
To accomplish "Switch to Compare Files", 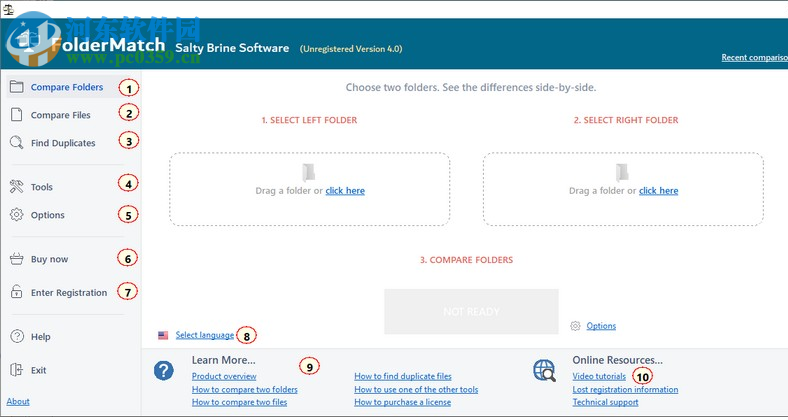I will click(60, 115).
